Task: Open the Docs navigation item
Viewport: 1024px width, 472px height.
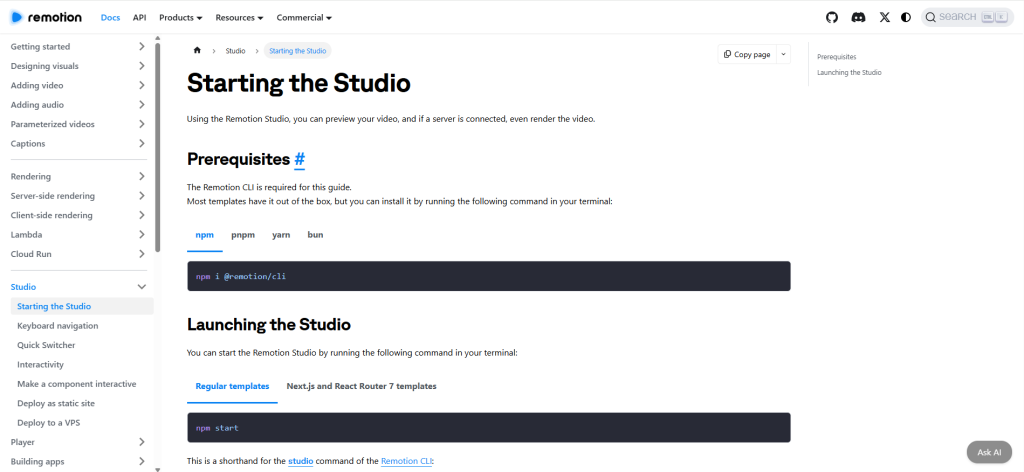Action: (x=110, y=18)
